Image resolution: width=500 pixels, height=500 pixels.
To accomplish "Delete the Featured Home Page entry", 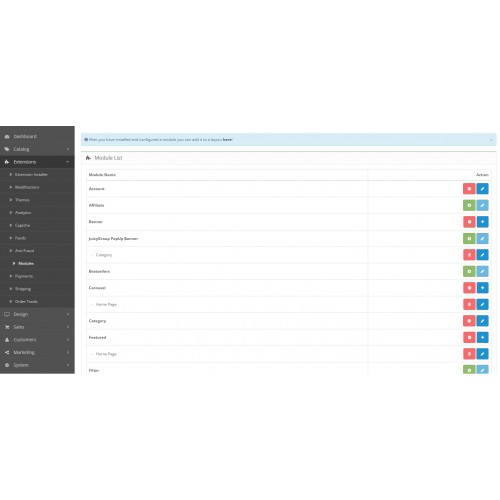I will pos(469,354).
